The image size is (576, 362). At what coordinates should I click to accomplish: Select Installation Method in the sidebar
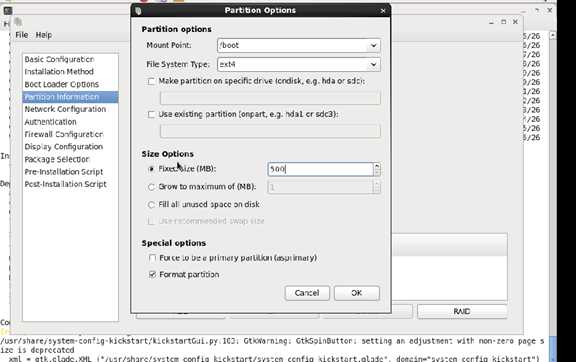coord(59,72)
